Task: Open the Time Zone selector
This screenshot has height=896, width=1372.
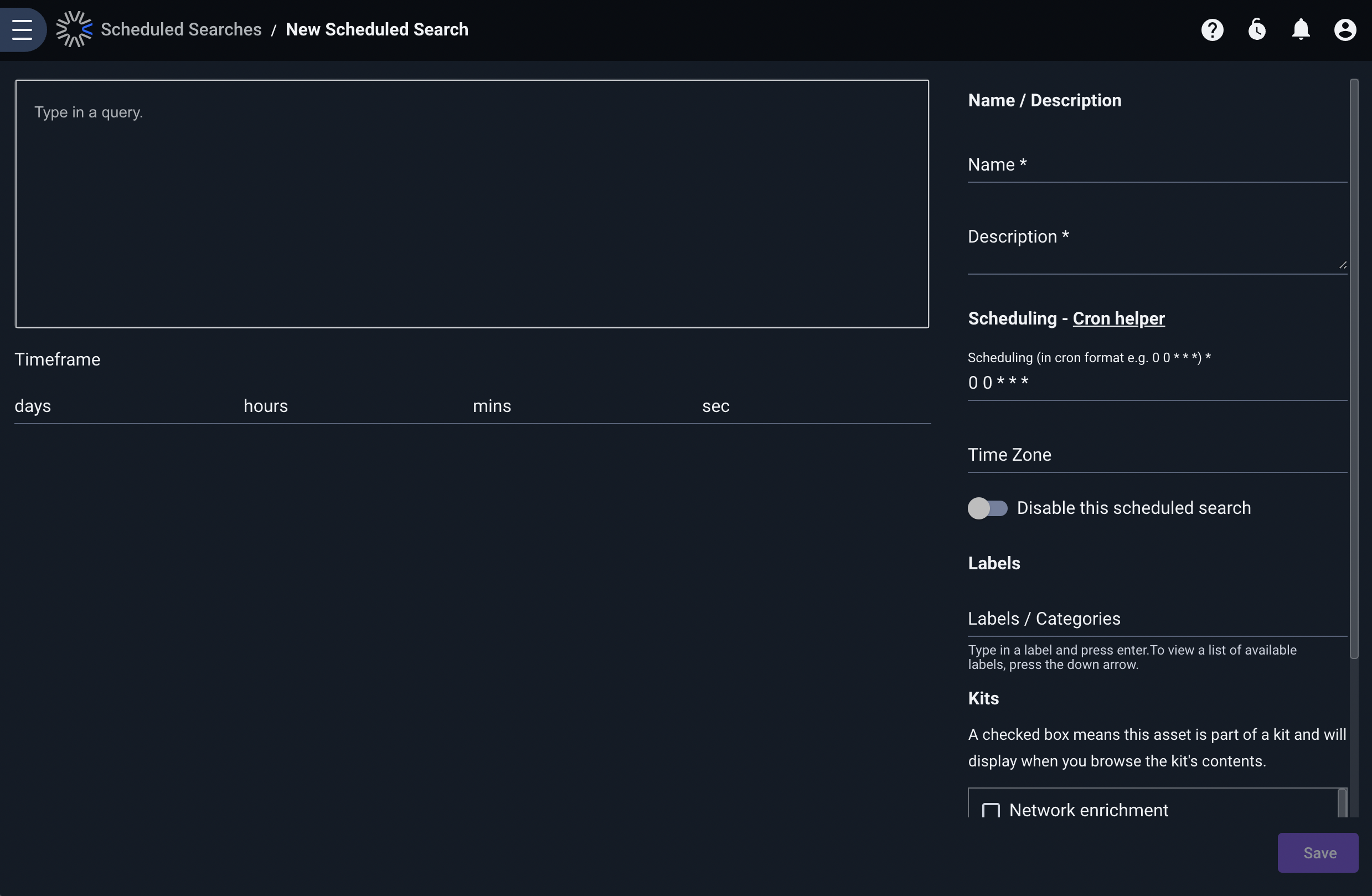Action: 1157,455
